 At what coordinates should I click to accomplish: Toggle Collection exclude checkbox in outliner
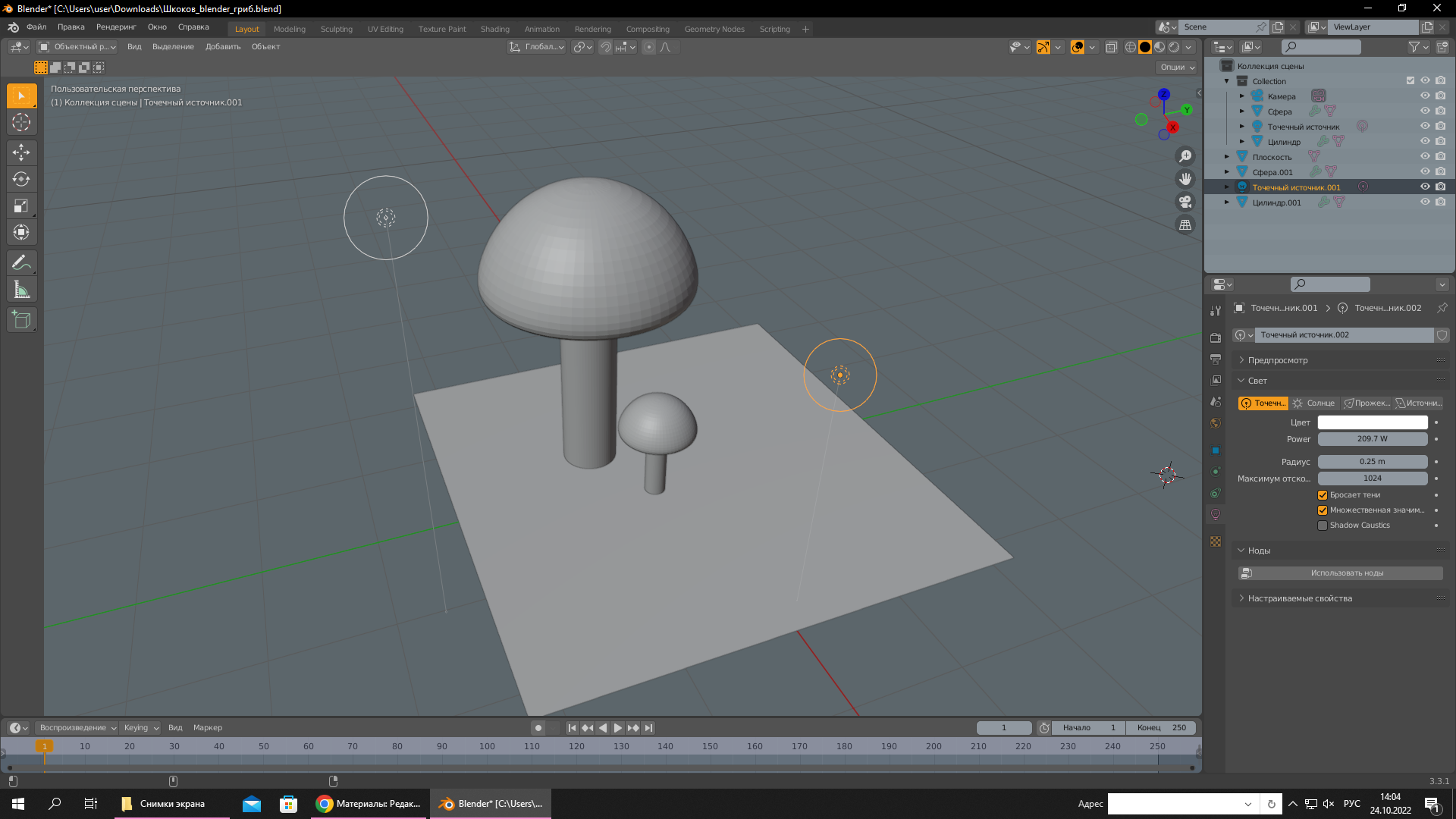tap(1410, 81)
